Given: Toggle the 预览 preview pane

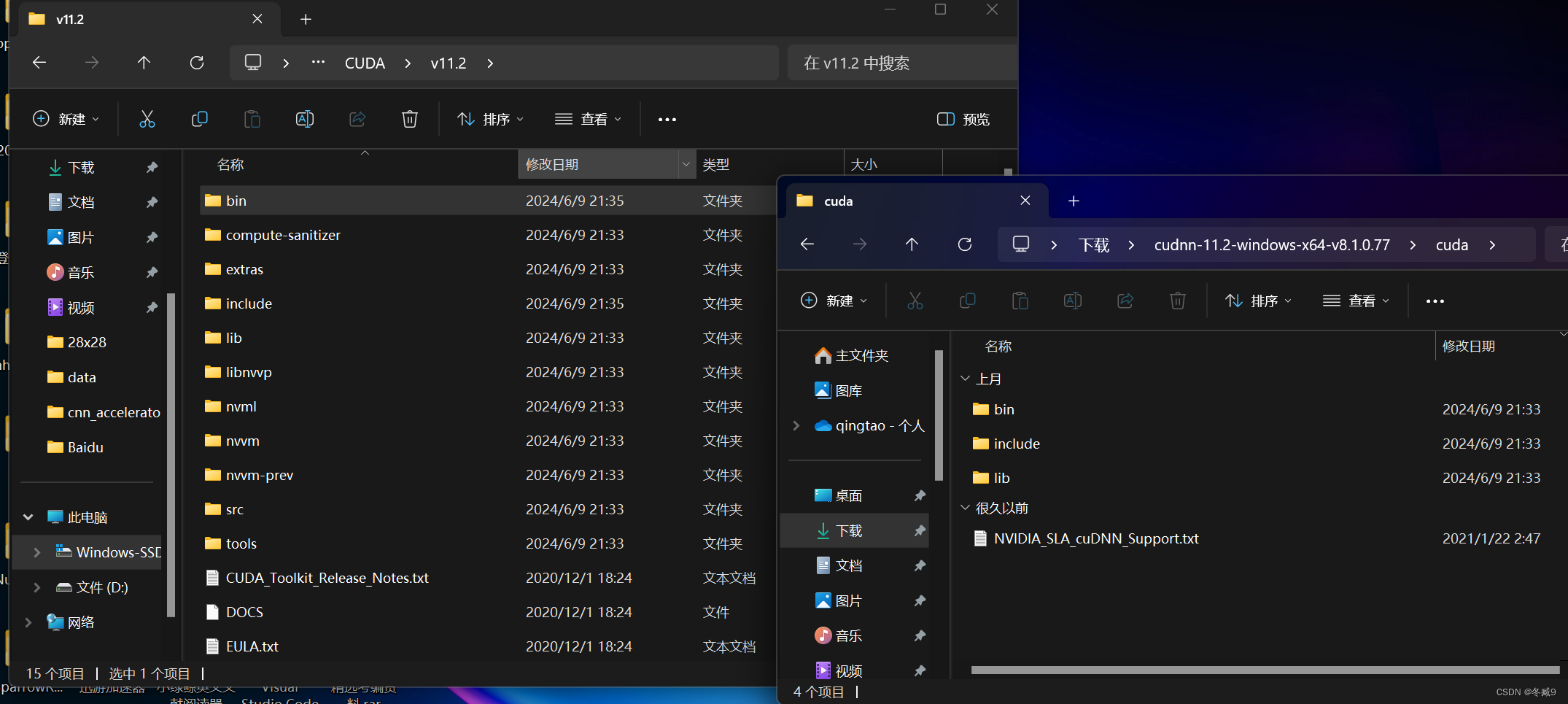Looking at the screenshot, I should pos(962,118).
